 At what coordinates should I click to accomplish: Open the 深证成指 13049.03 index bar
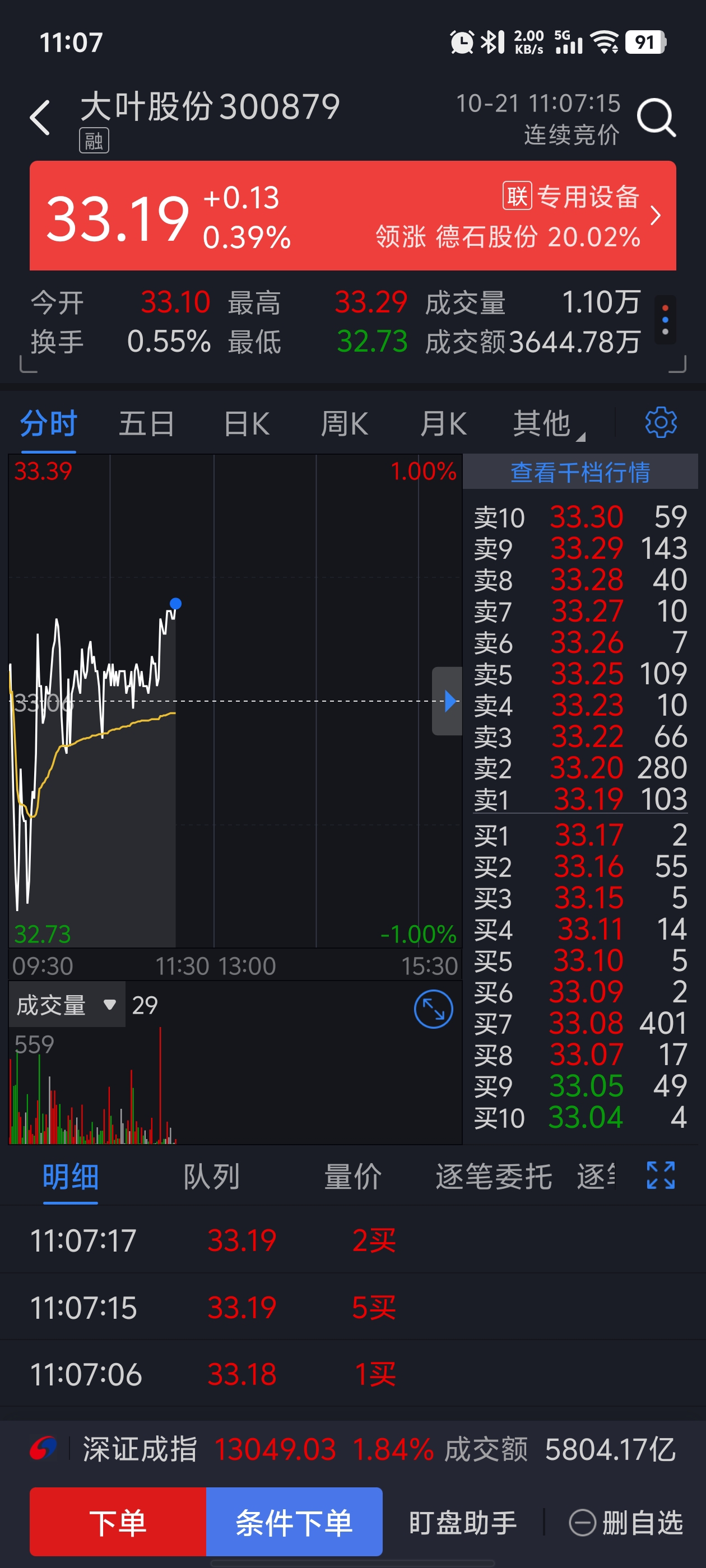pos(352,1449)
